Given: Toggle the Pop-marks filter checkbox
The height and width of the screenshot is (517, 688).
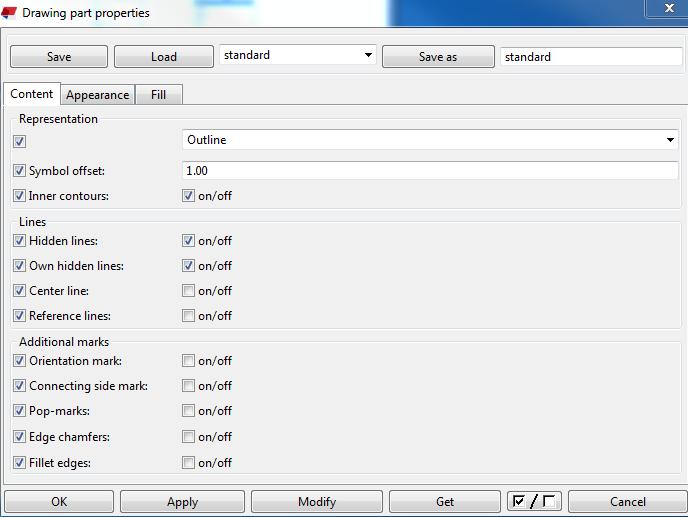Looking at the screenshot, I should click(x=19, y=411).
